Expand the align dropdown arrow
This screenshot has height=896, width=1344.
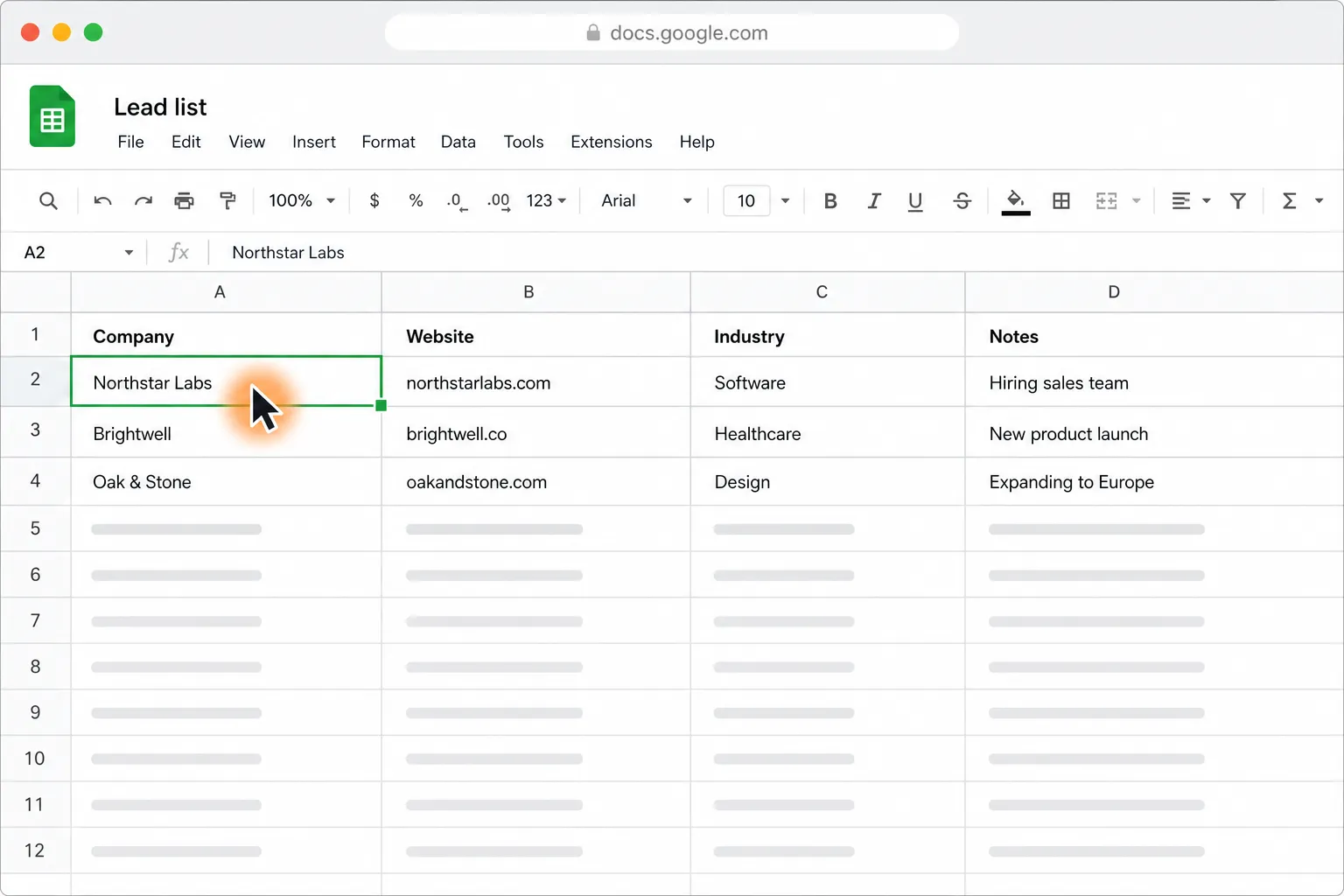click(1207, 201)
